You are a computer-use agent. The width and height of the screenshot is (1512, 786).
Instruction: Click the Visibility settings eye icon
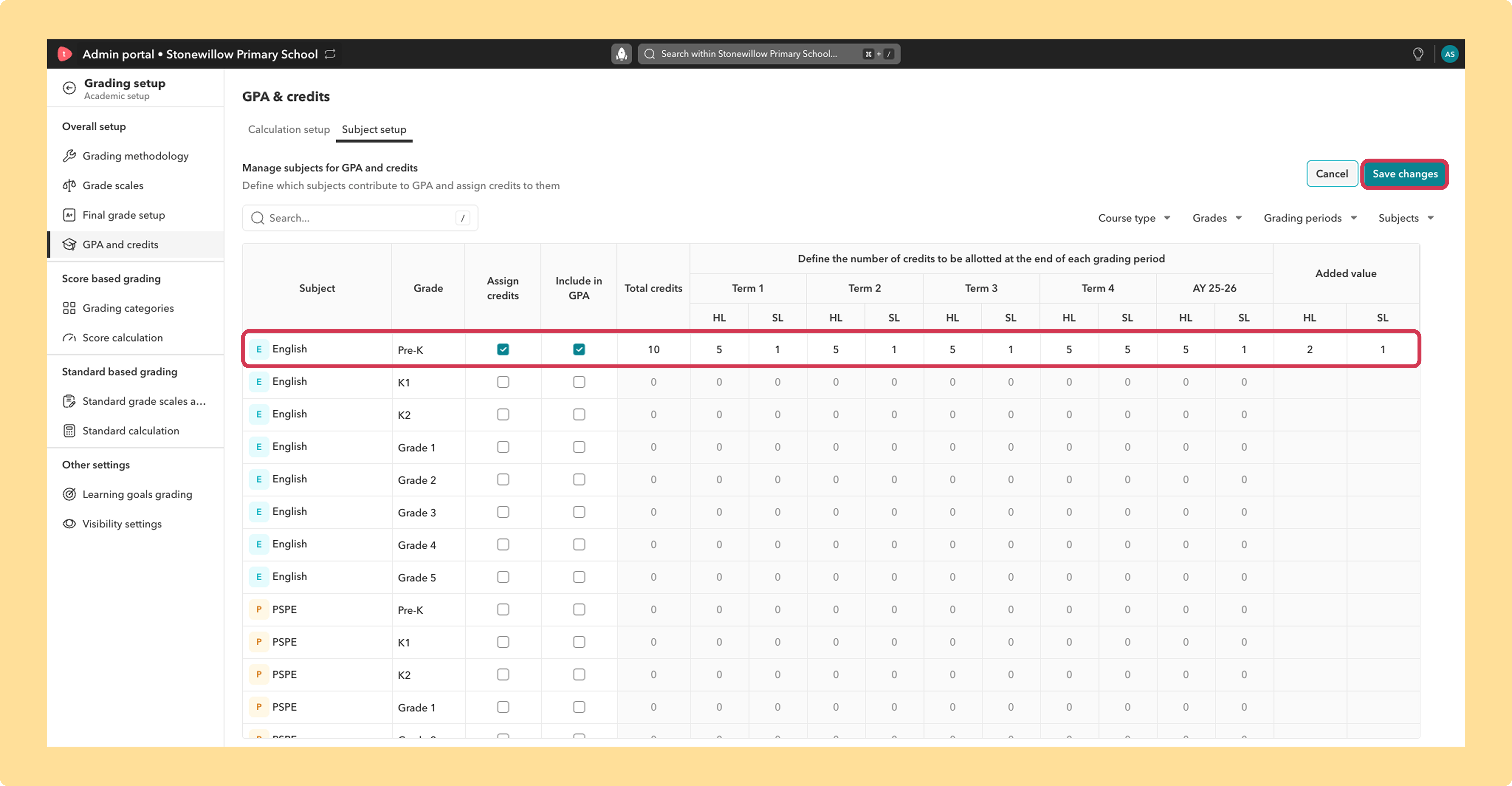[x=69, y=524]
